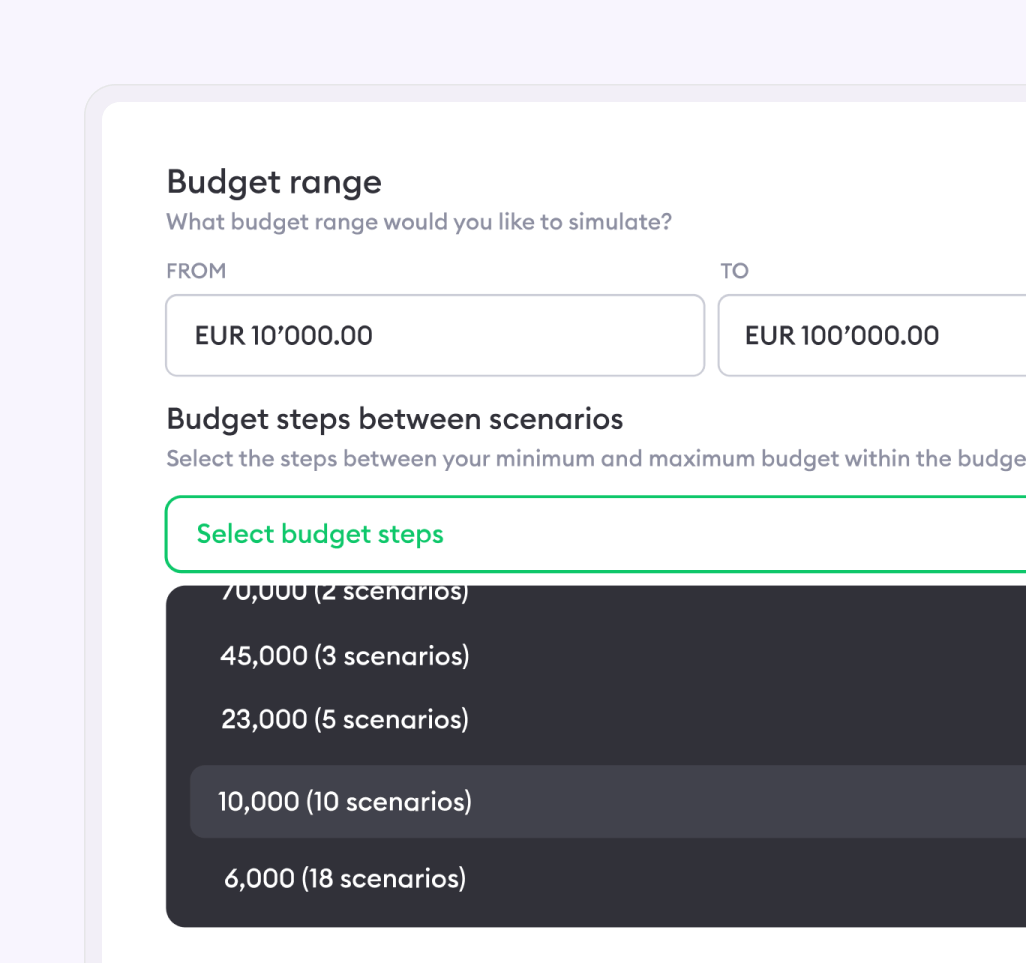
Task: Click the TO budget input field
Action: click(872, 335)
